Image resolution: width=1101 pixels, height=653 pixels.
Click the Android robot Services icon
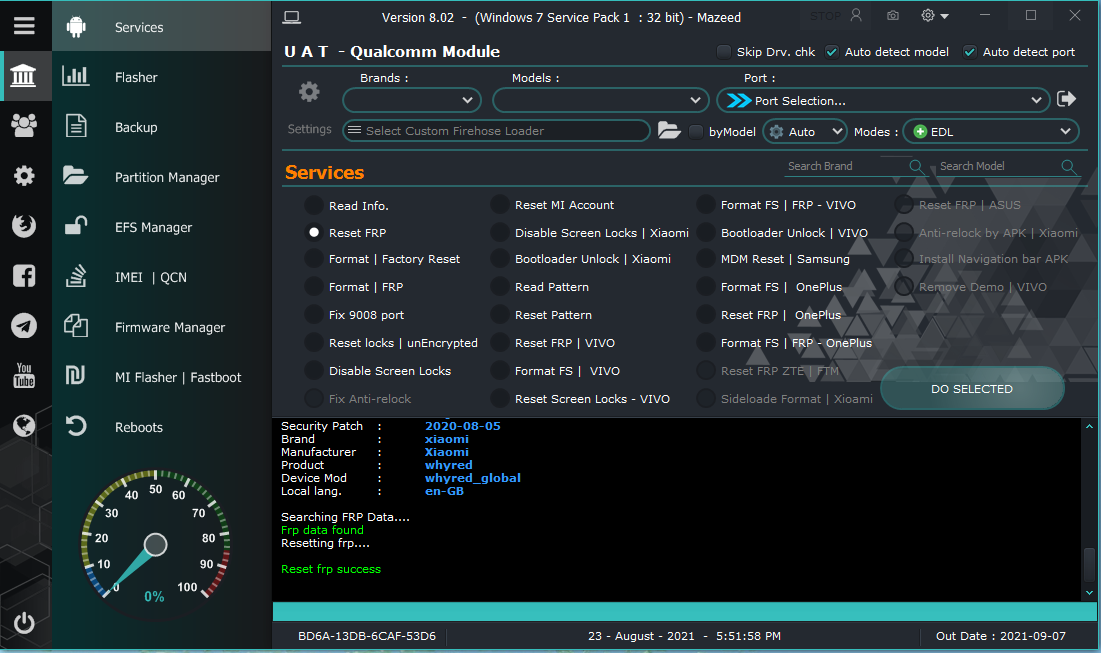[x=76, y=27]
